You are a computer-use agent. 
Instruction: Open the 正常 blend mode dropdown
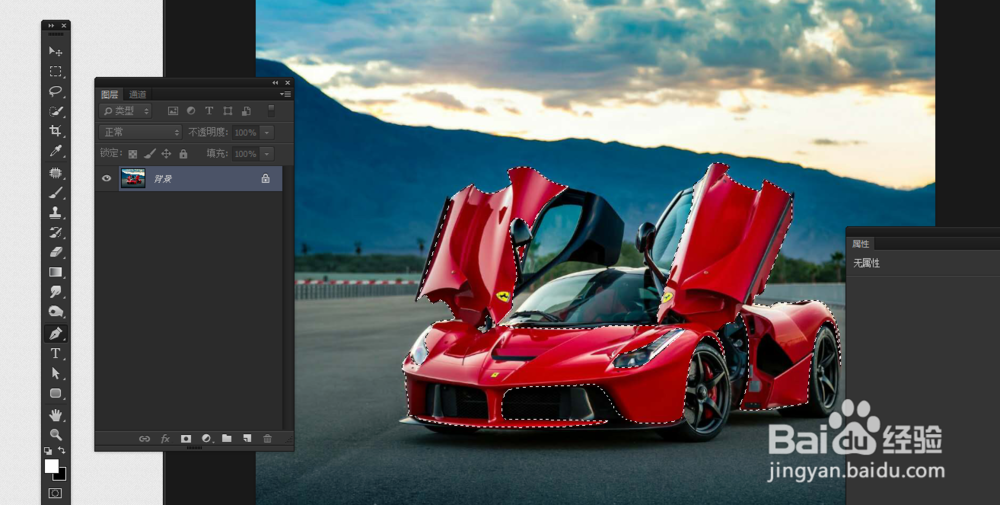click(x=140, y=133)
